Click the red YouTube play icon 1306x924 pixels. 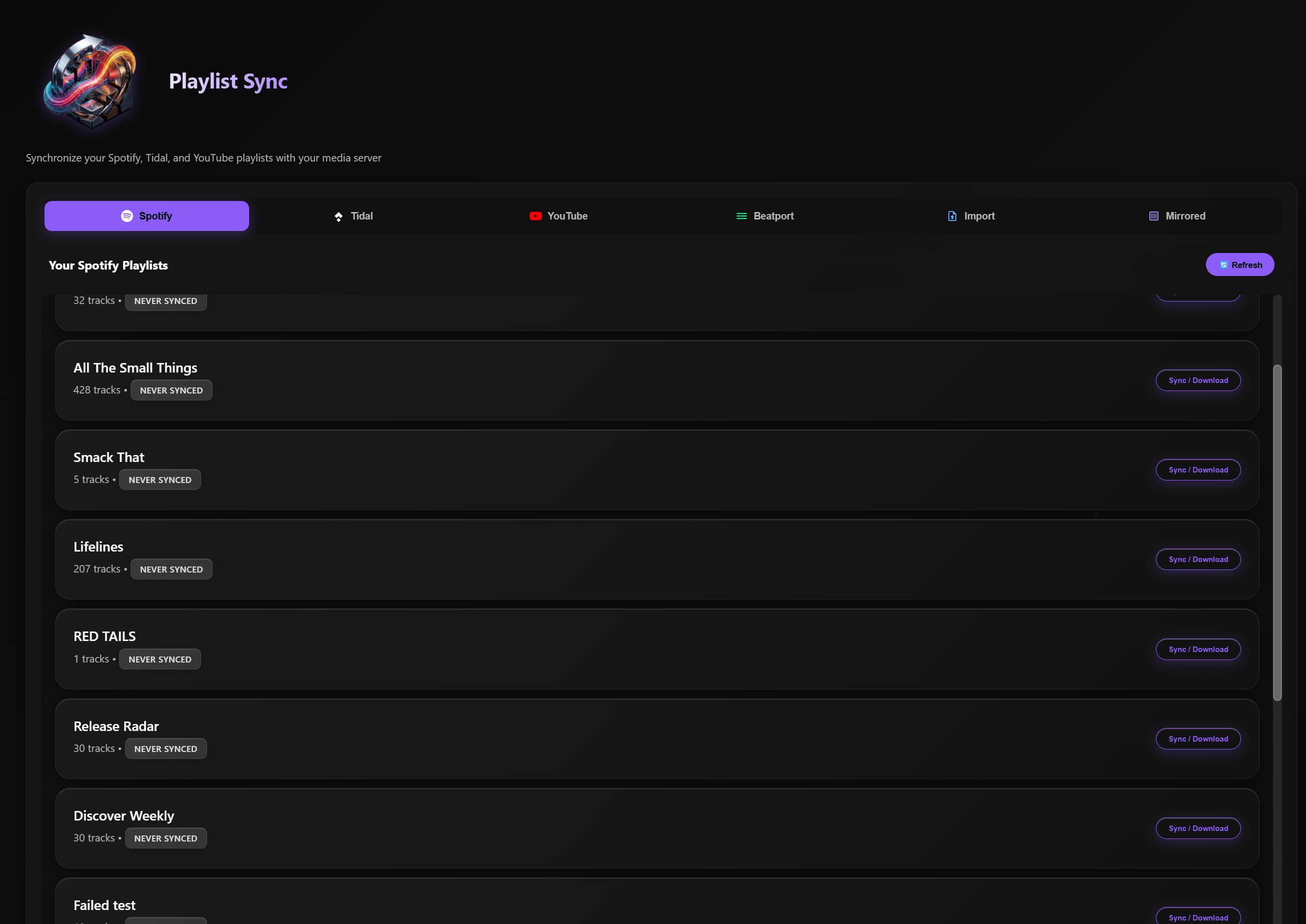(x=535, y=216)
